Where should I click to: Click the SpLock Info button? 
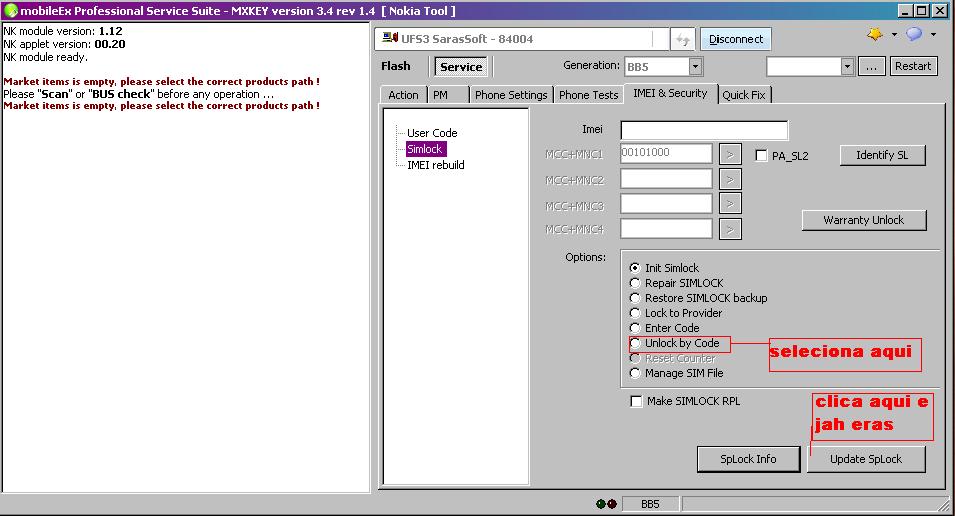click(748, 459)
